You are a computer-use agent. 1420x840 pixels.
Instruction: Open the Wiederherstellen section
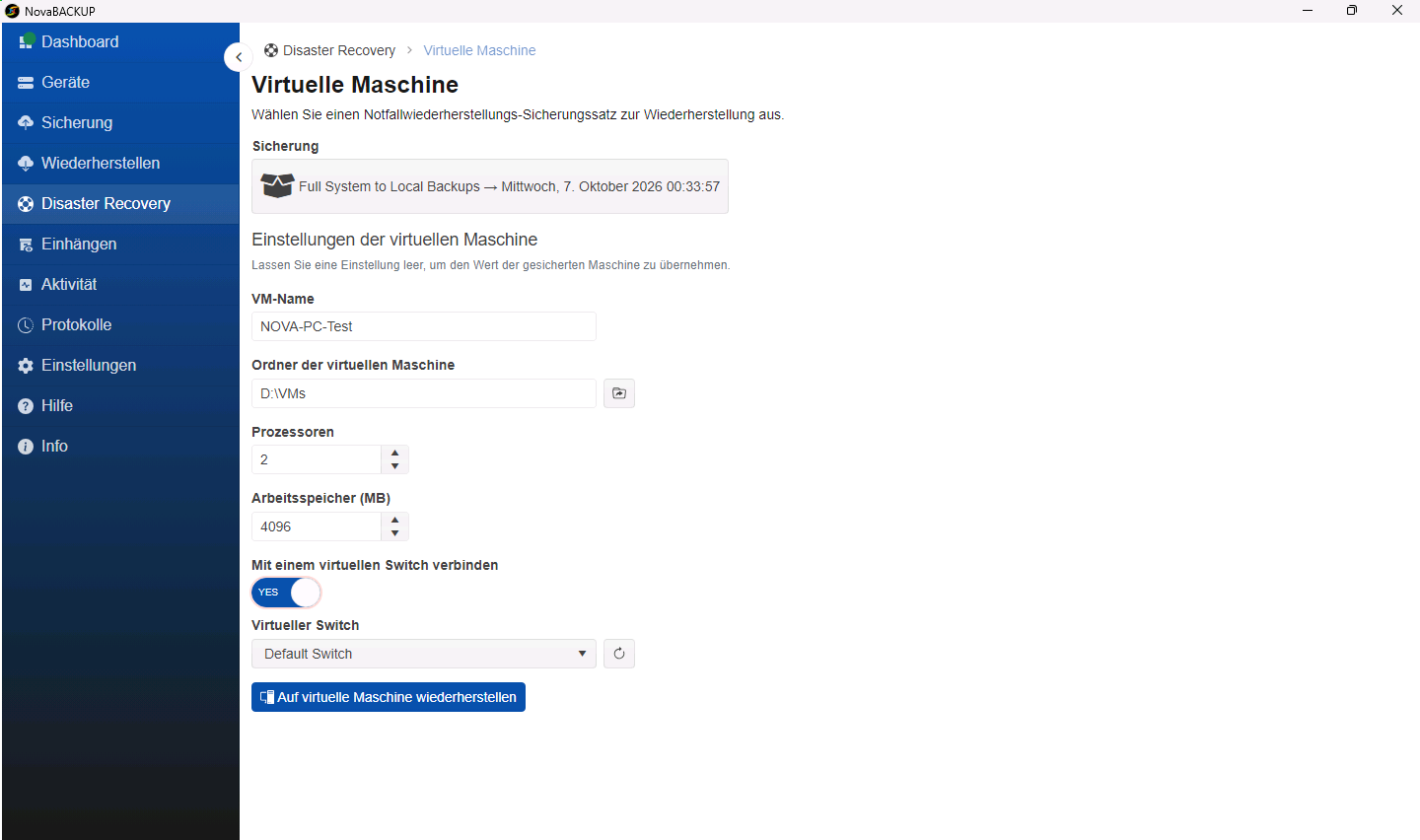click(x=120, y=164)
